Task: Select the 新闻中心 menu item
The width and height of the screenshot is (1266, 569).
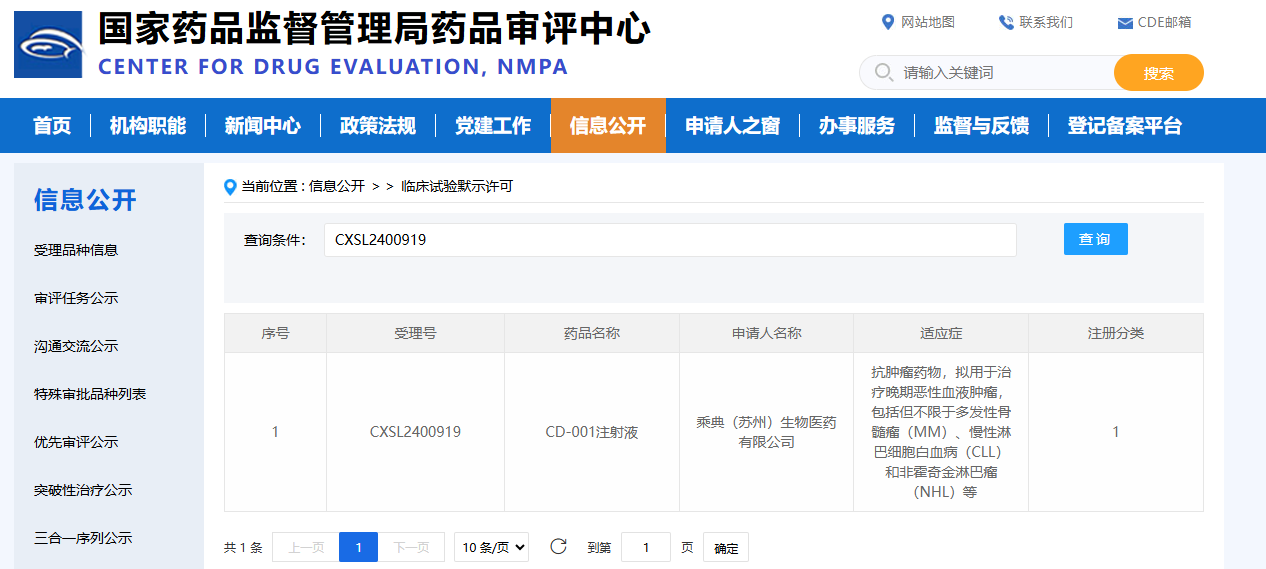Action: pos(262,126)
